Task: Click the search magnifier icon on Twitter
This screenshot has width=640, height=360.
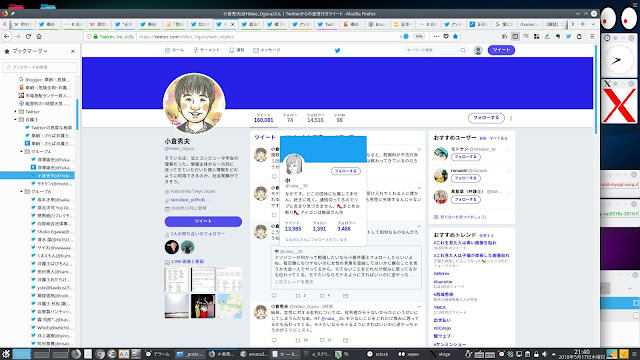Action: coord(463,50)
